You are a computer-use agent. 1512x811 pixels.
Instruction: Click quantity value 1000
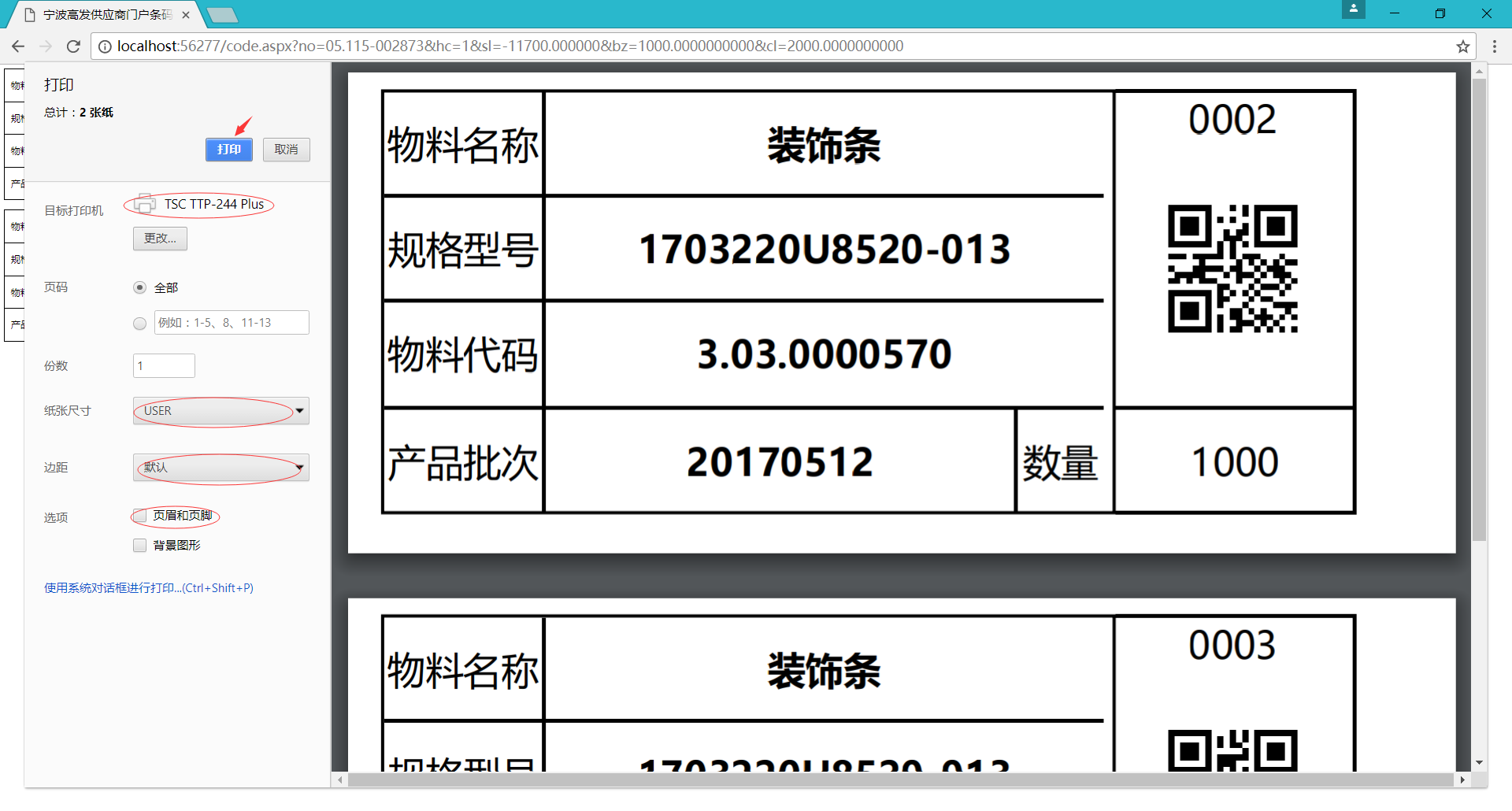click(x=1235, y=462)
